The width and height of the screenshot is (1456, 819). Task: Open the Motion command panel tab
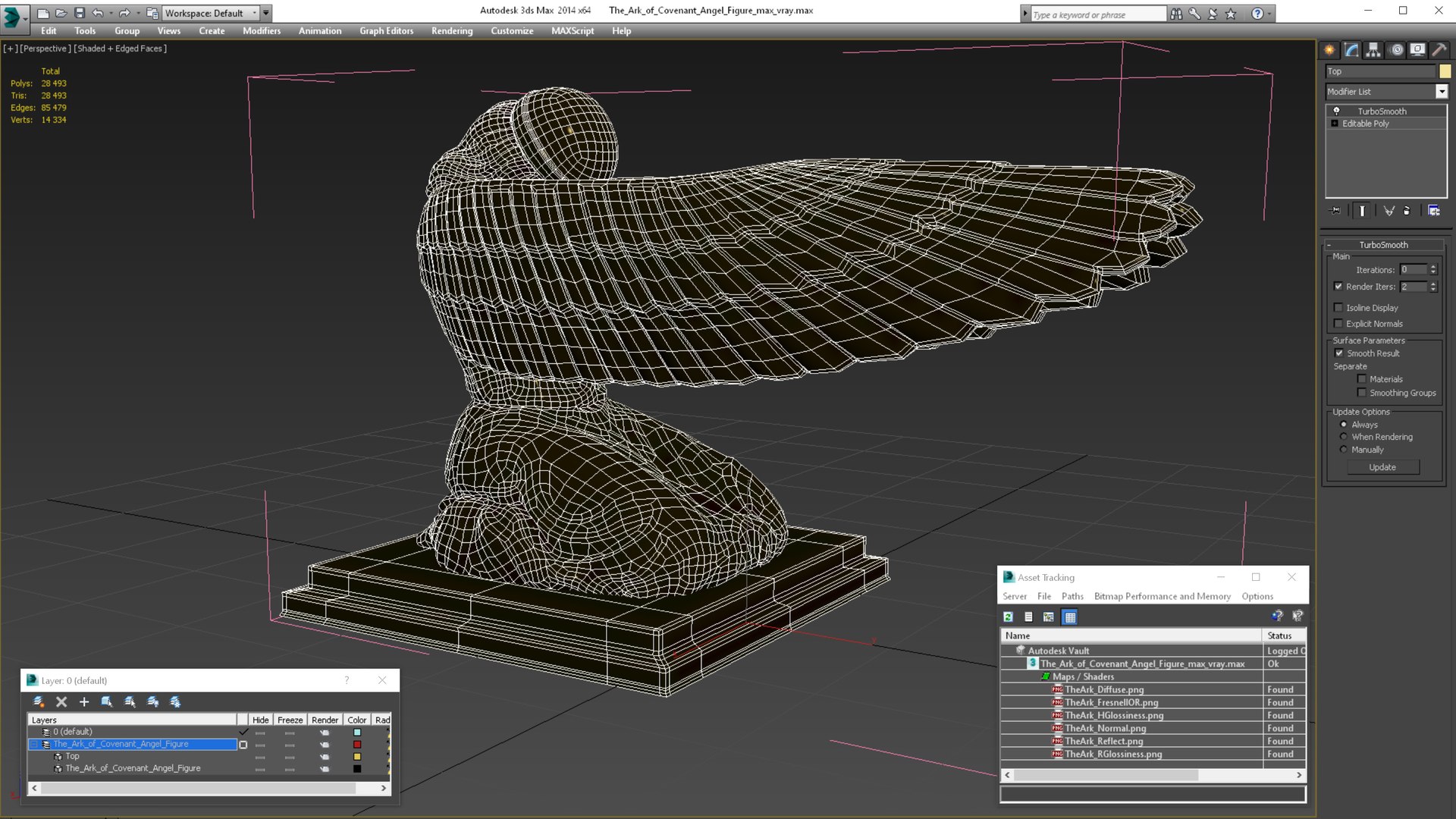[1396, 50]
